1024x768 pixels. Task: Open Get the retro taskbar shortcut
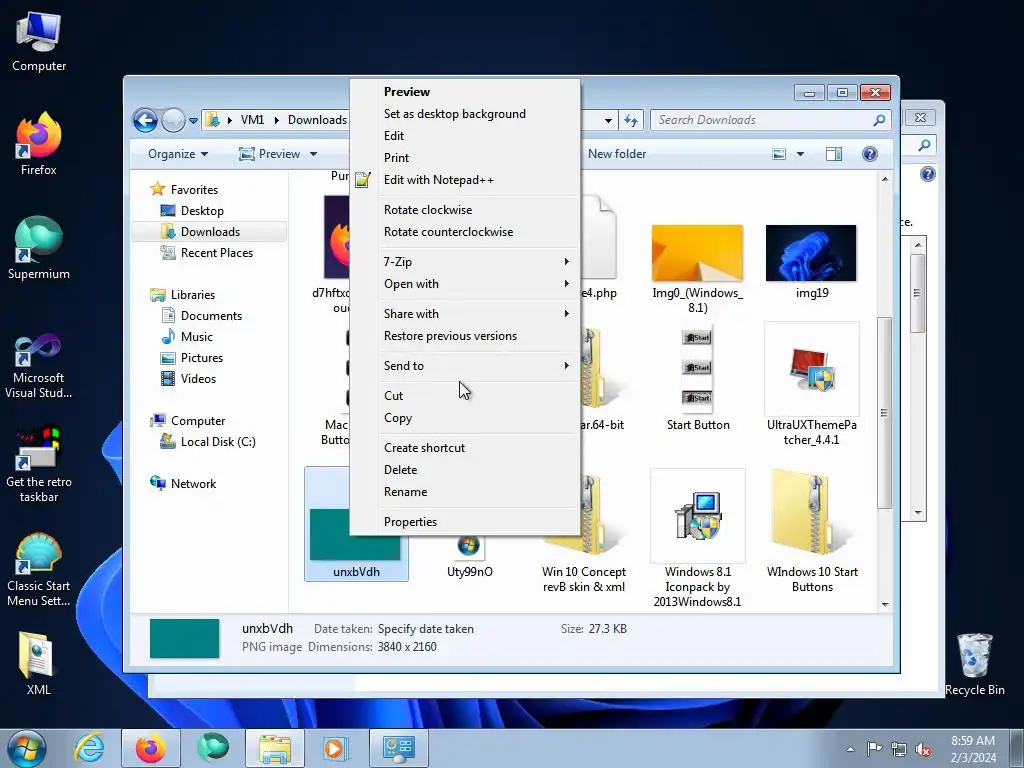click(39, 465)
